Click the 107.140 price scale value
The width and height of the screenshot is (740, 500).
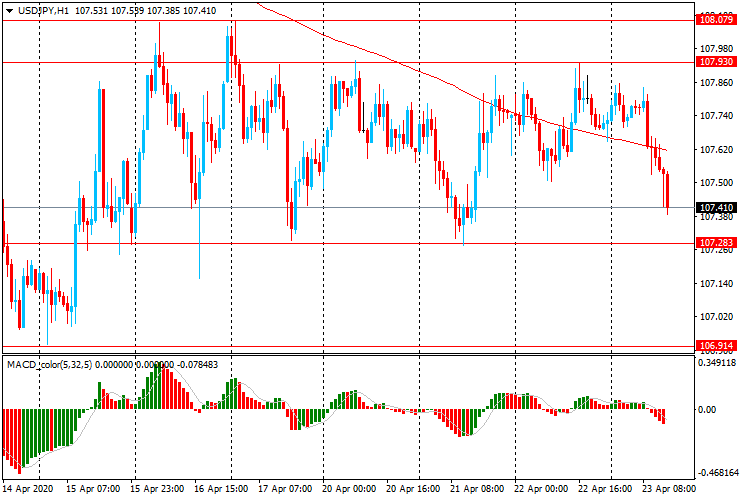coord(716,283)
